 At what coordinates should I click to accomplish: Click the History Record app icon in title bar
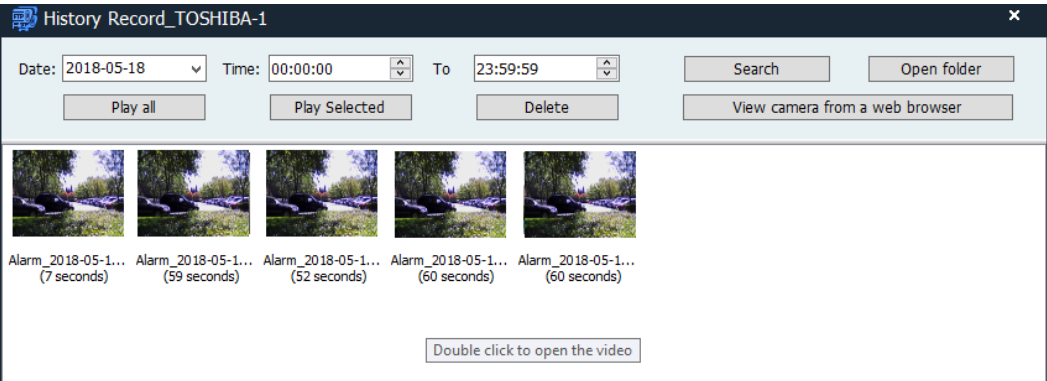[25, 18]
